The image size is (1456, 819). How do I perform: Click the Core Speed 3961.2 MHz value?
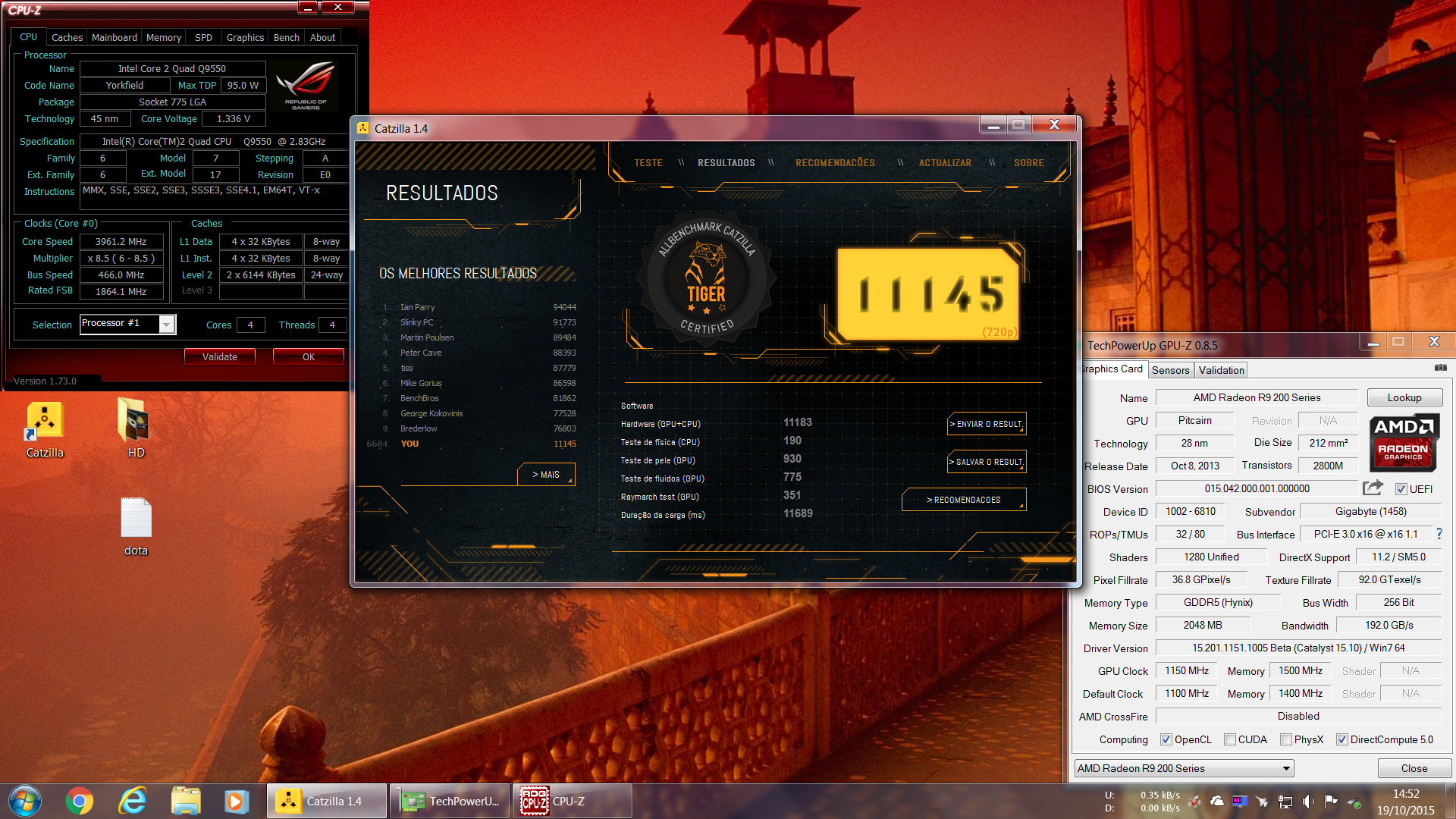[121, 241]
